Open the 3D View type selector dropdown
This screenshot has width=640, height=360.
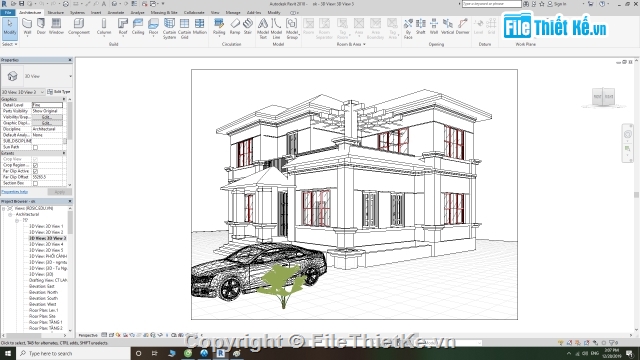[70, 76]
